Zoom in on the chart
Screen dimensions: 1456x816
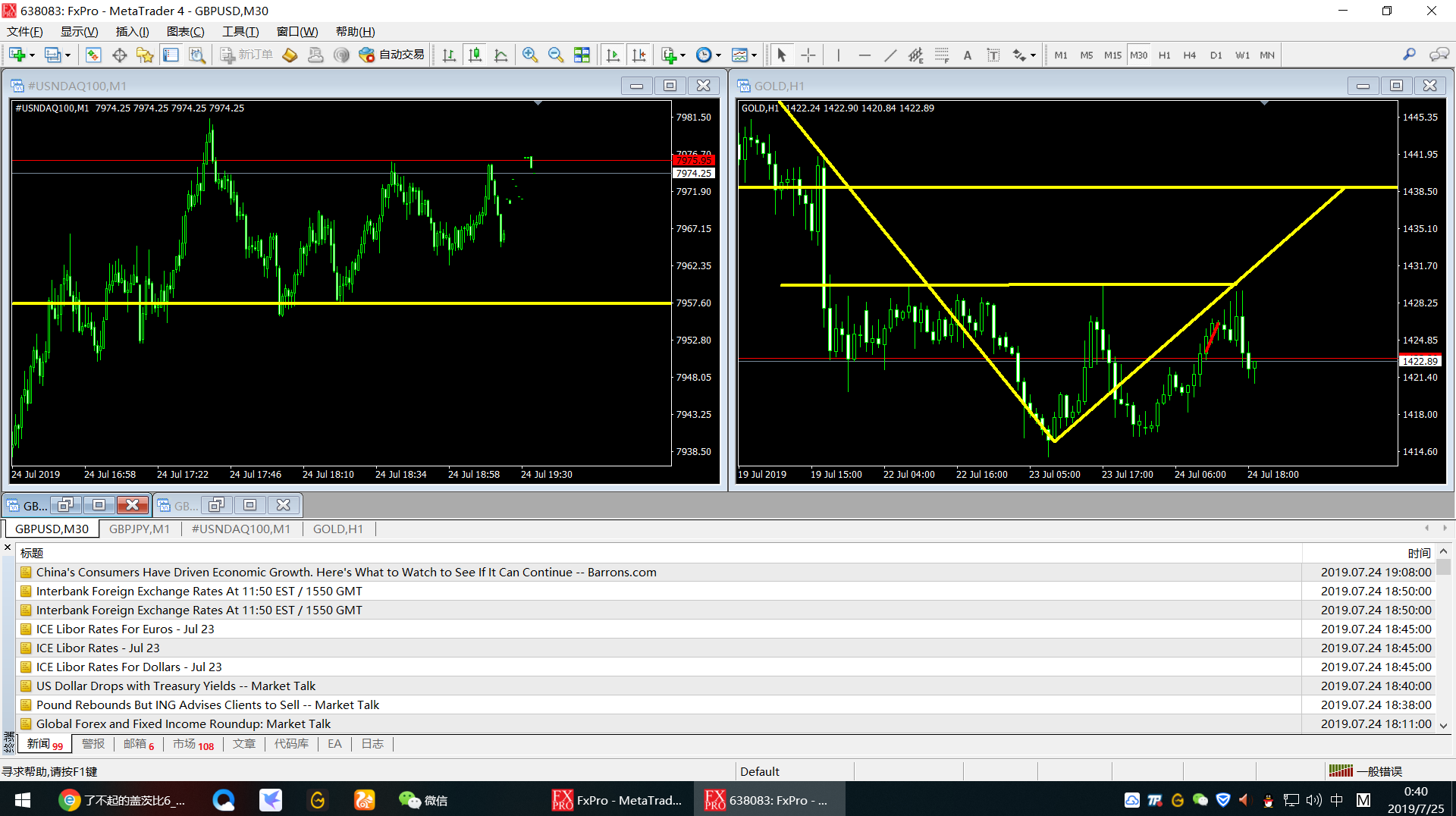530,55
